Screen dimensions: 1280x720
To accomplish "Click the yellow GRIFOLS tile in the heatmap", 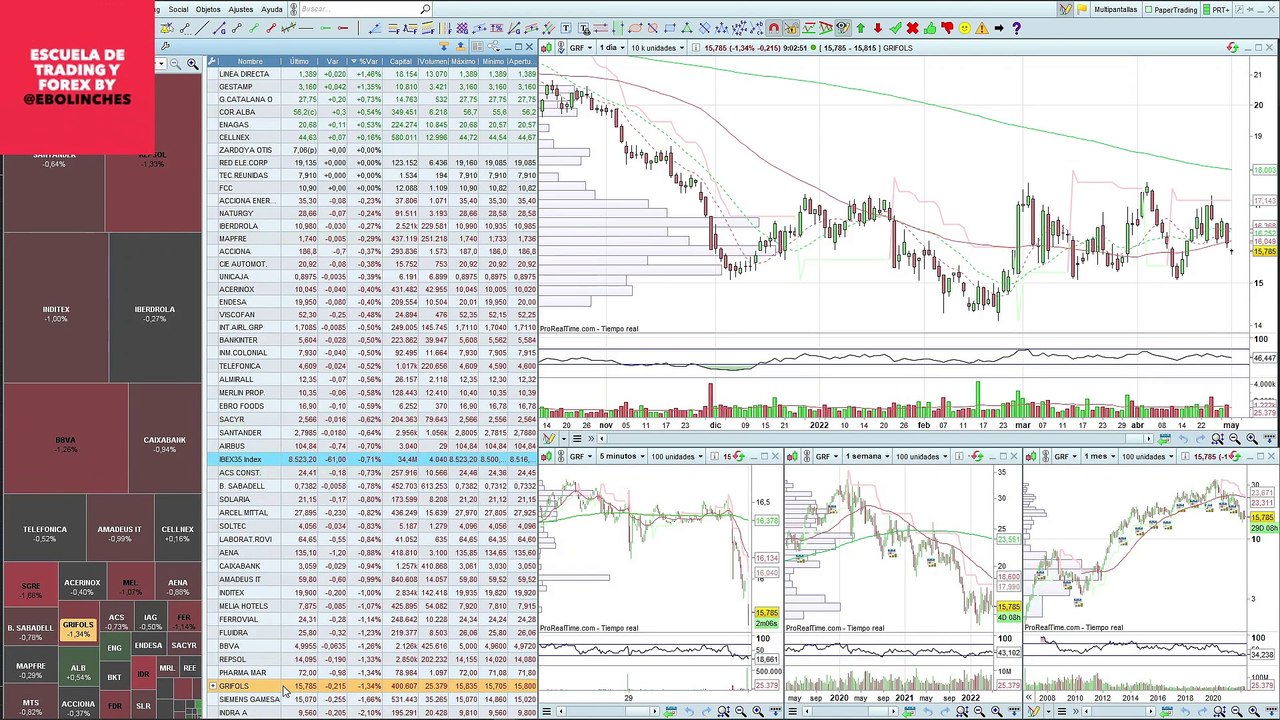I will (x=77, y=629).
